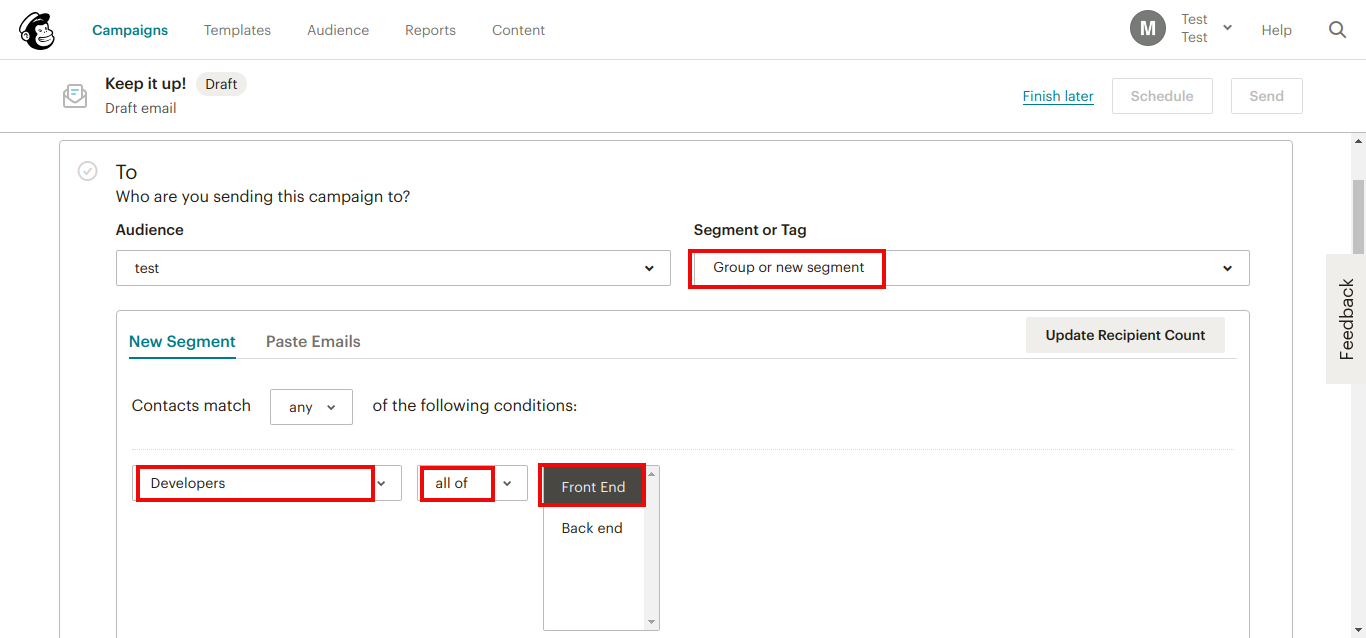This screenshot has height=638, width=1366.
Task: Open the all of operator dropdown
Action: [x=471, y=483]
